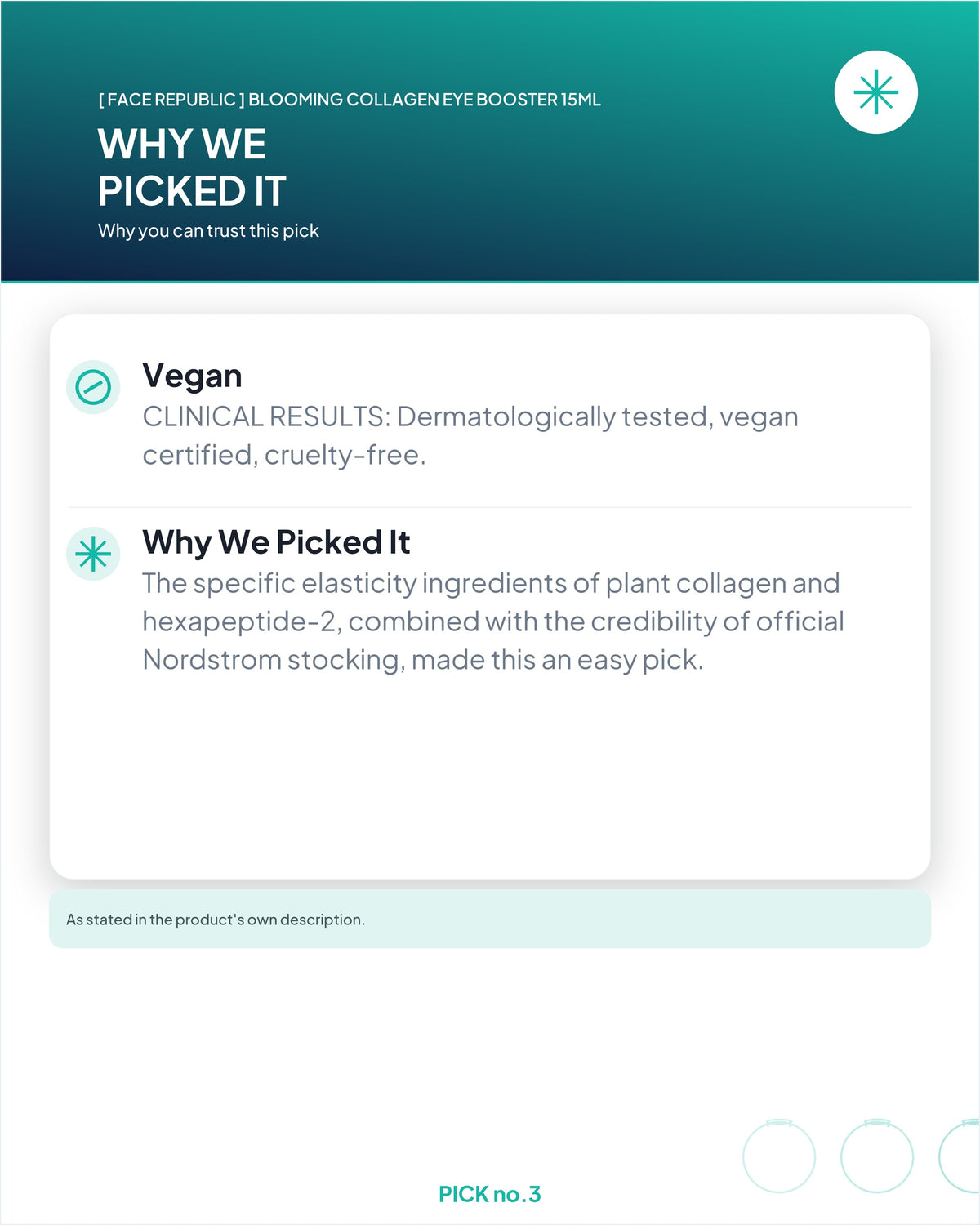
Task: Click the circle-slash icon beside Vegan
Action: coord(93,387)
